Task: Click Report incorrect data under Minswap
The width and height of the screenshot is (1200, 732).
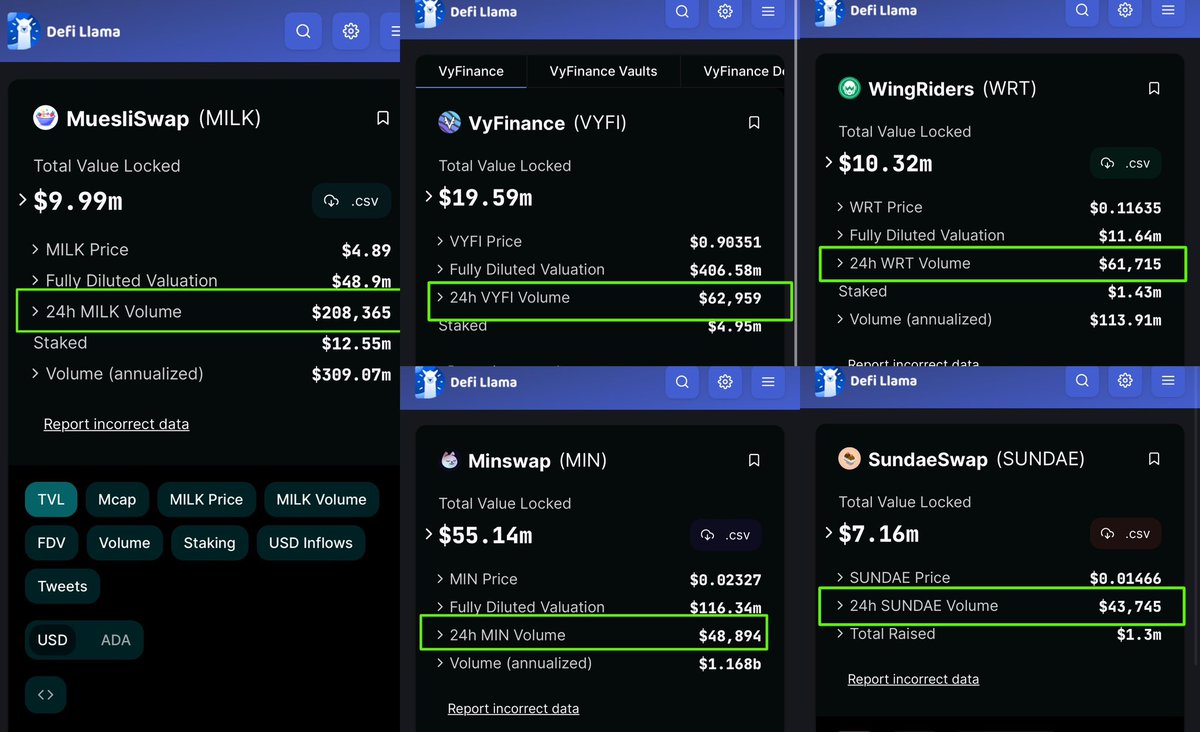Action: click(513, 708)
